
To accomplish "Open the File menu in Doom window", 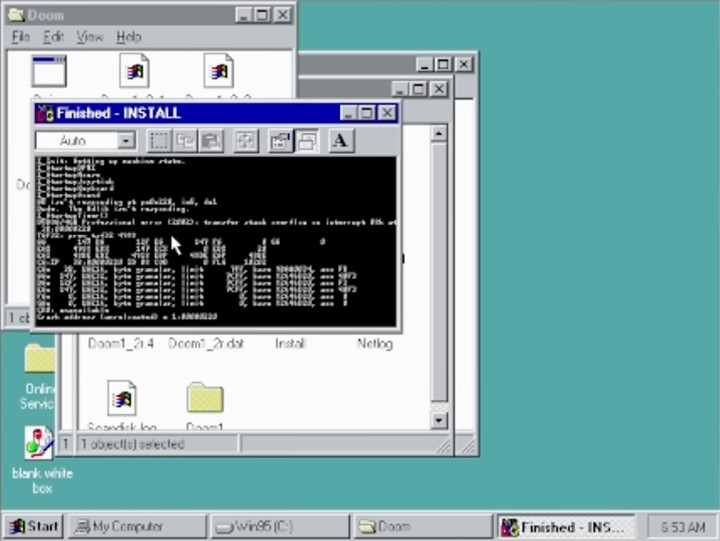I will pos(21,37).
